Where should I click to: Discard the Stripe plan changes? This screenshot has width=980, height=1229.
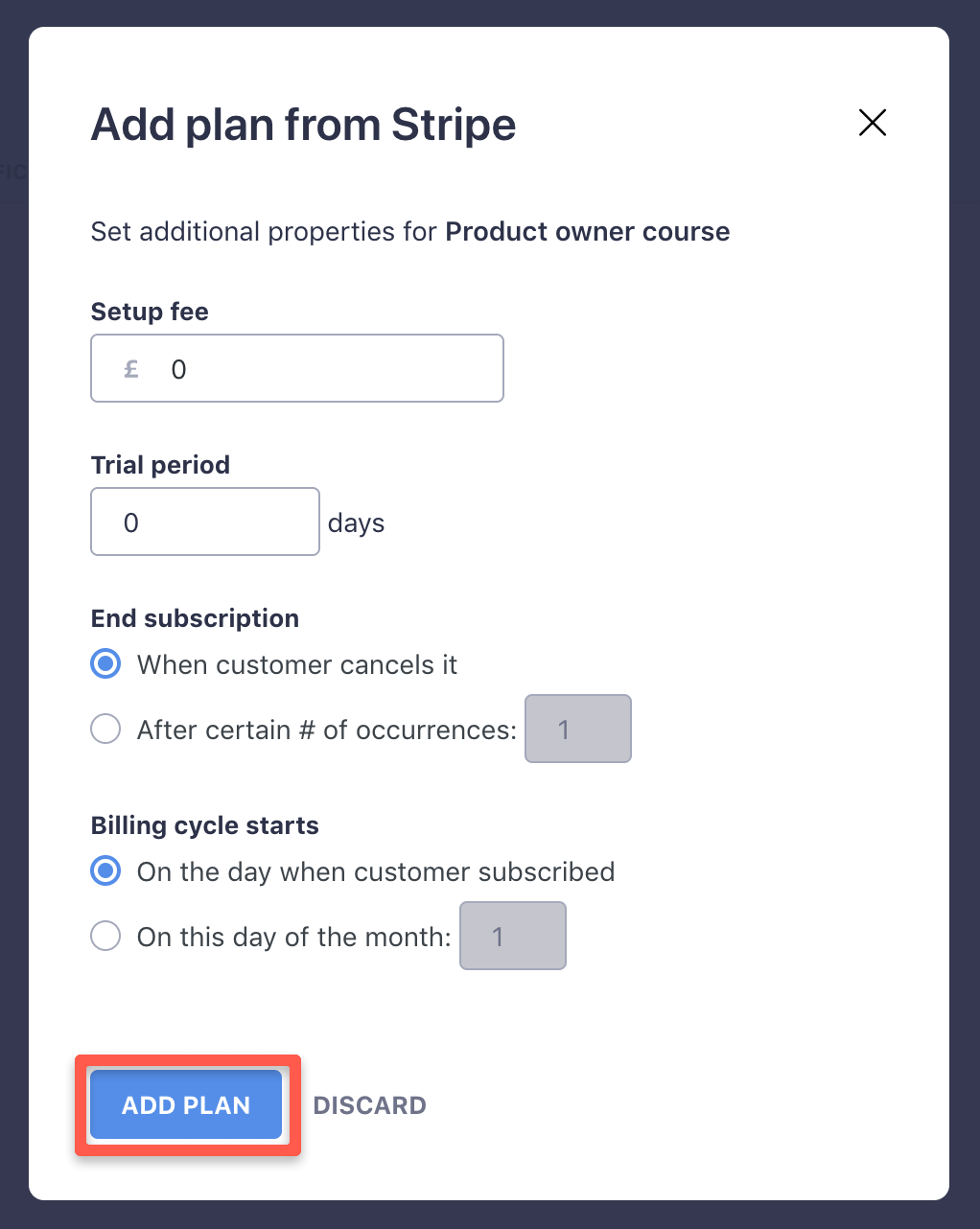pyautogui.click(x=369, y=1104)
